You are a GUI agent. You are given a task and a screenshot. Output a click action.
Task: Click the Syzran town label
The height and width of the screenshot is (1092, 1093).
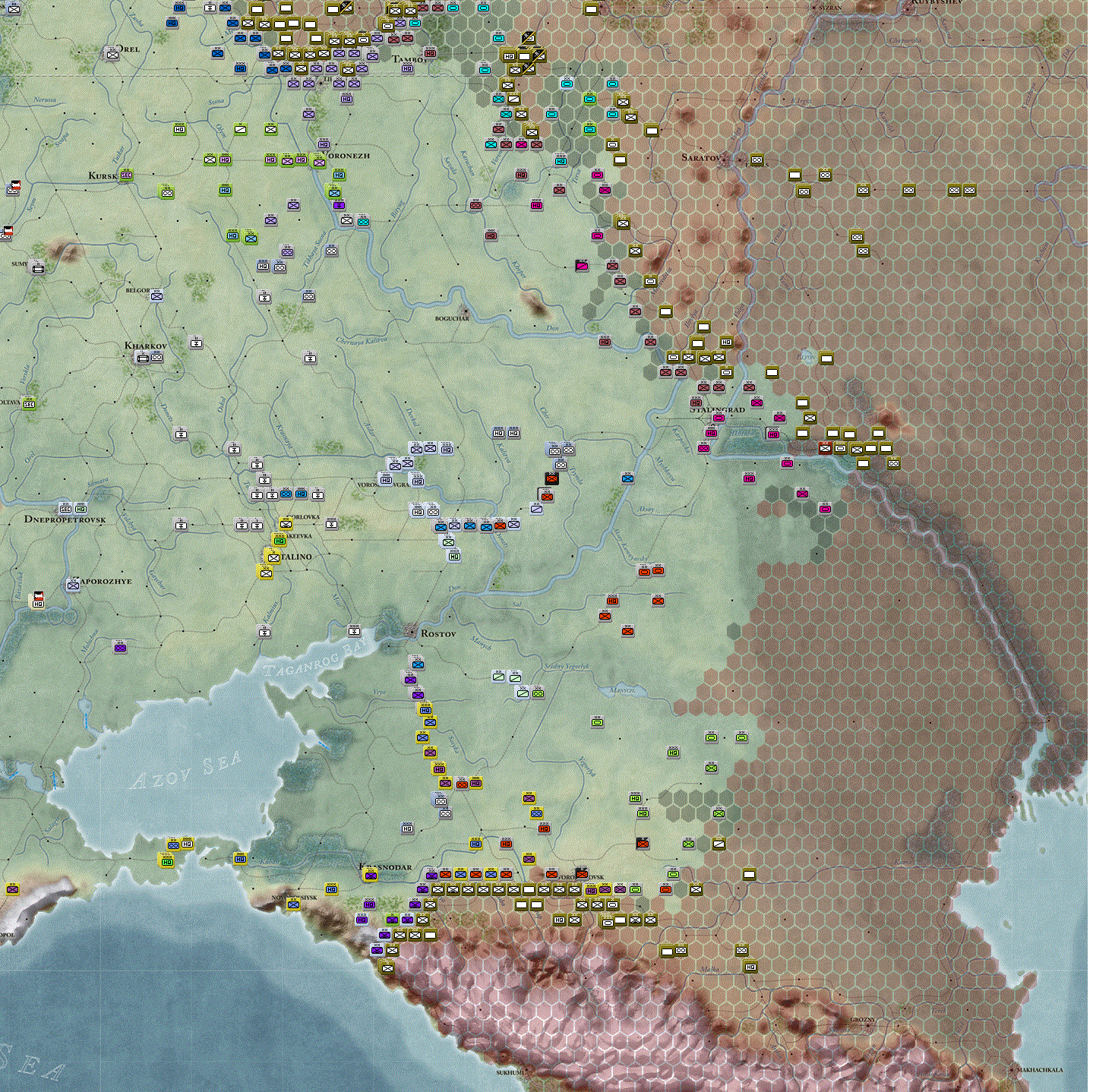(830, 7)
